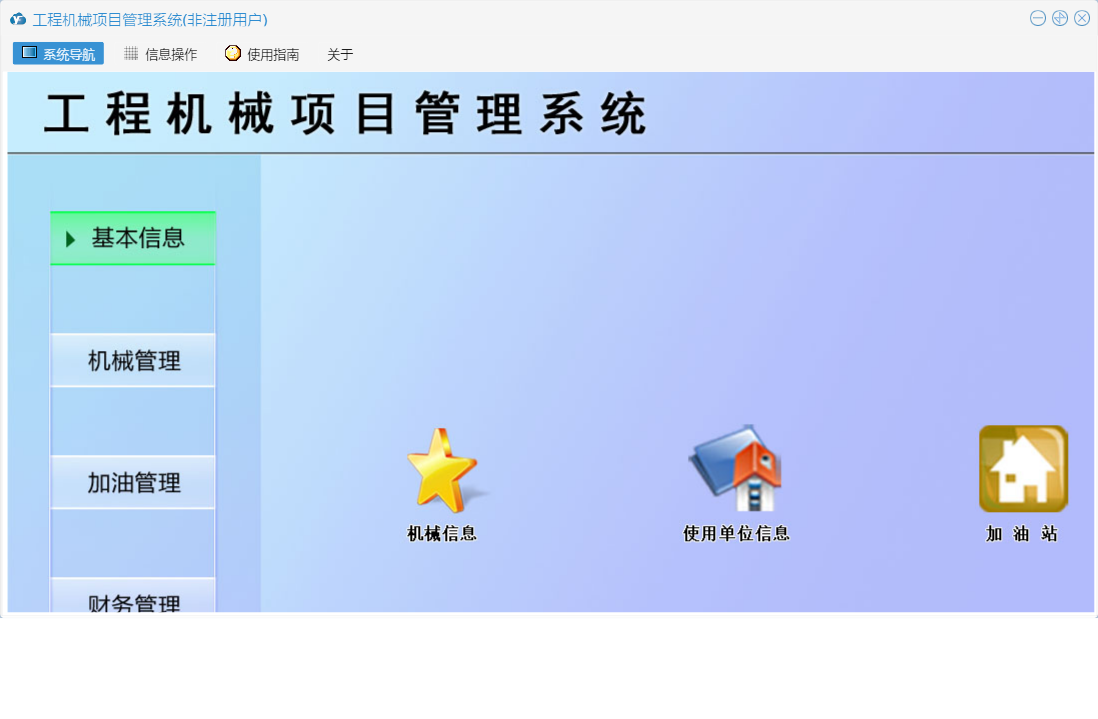1098x719 pixels.
Task: Close the window
Action: pos(1082,19)
